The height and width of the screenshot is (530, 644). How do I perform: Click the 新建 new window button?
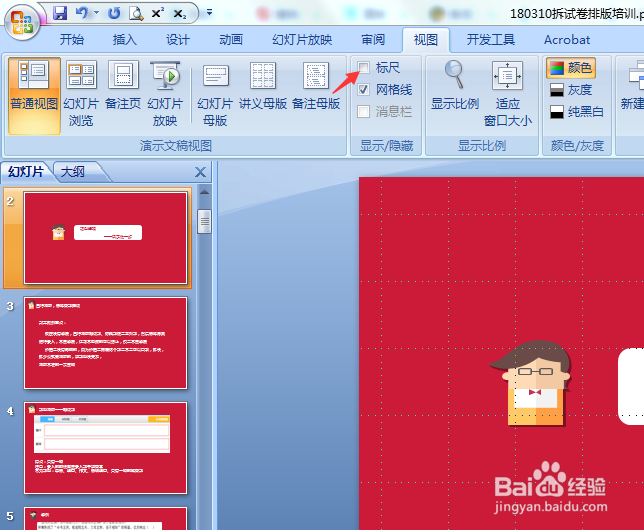coord(632,85)
